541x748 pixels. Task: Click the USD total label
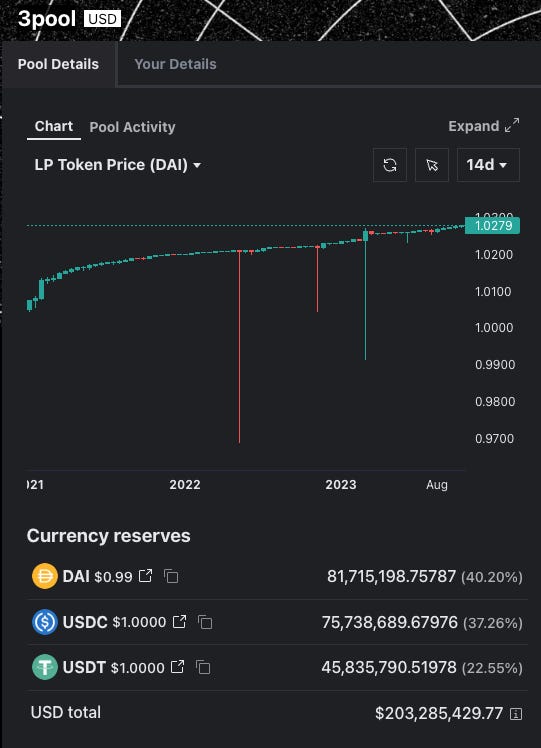66,712
